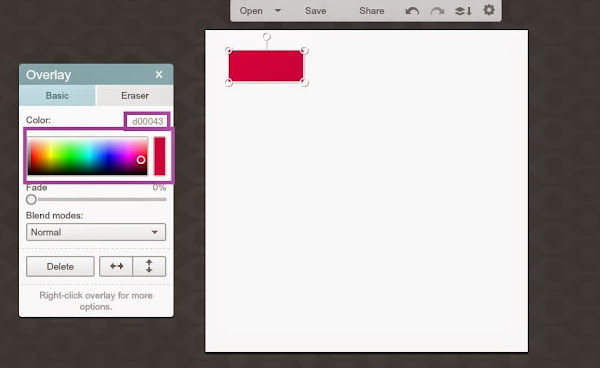Click the Overlay panel title
The width and height of the screenshot is (600, 368).
click(49, 75)
